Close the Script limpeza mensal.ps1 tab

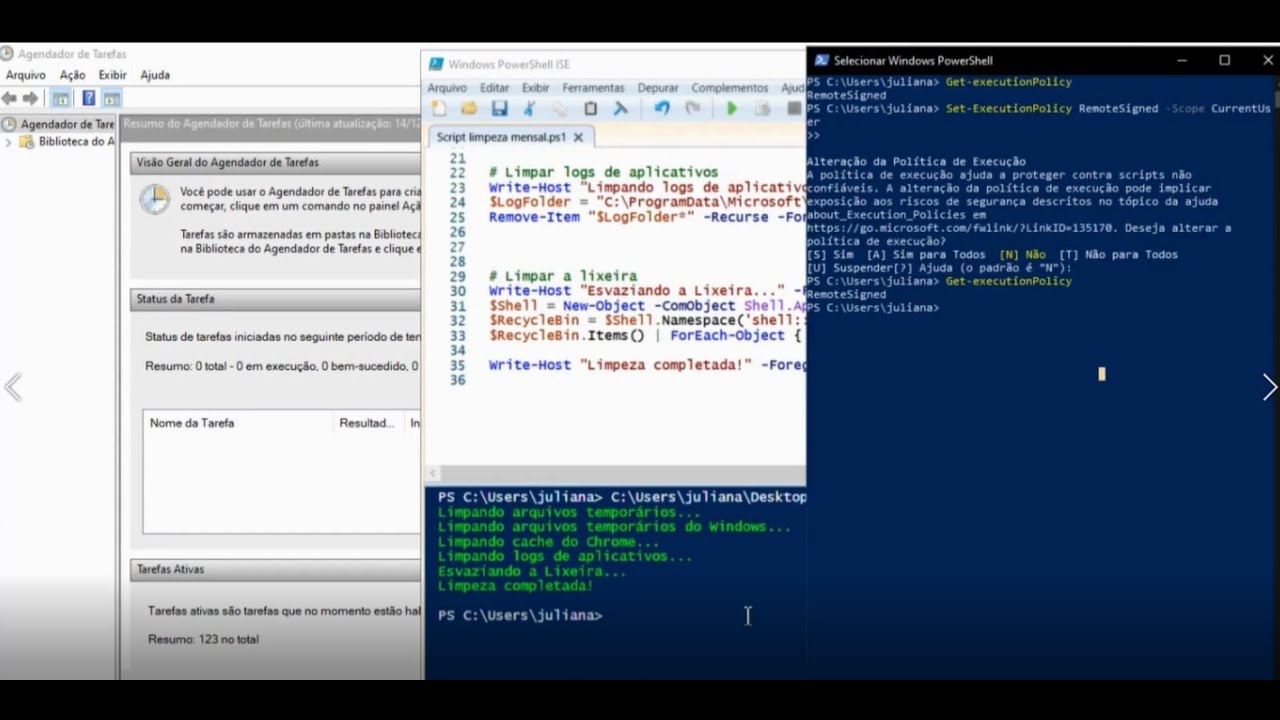coord(578,137)
